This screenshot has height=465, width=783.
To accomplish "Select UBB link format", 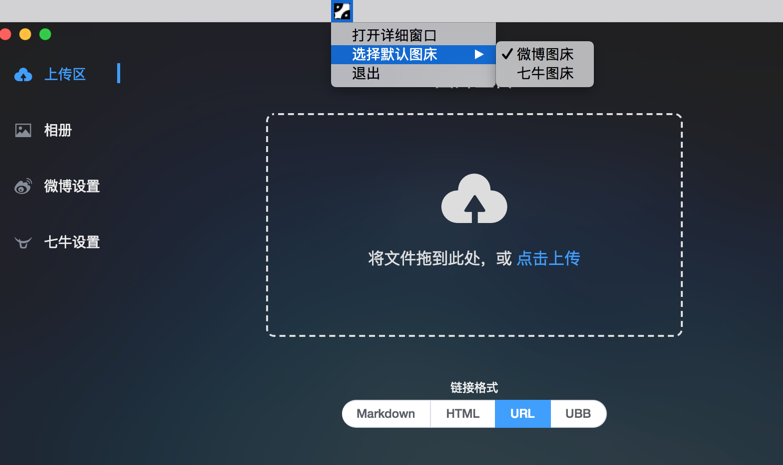I will click(578, 414).
